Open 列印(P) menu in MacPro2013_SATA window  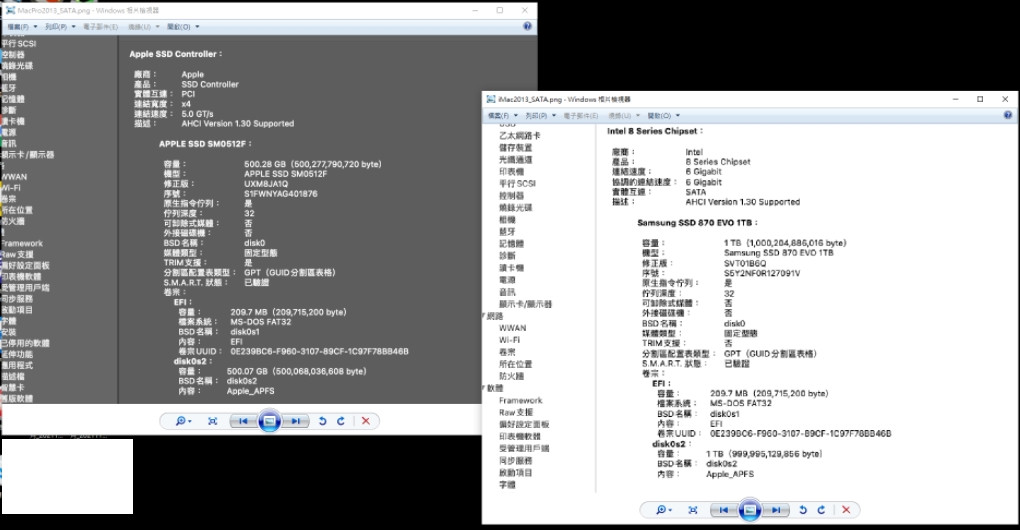point(60,27)
